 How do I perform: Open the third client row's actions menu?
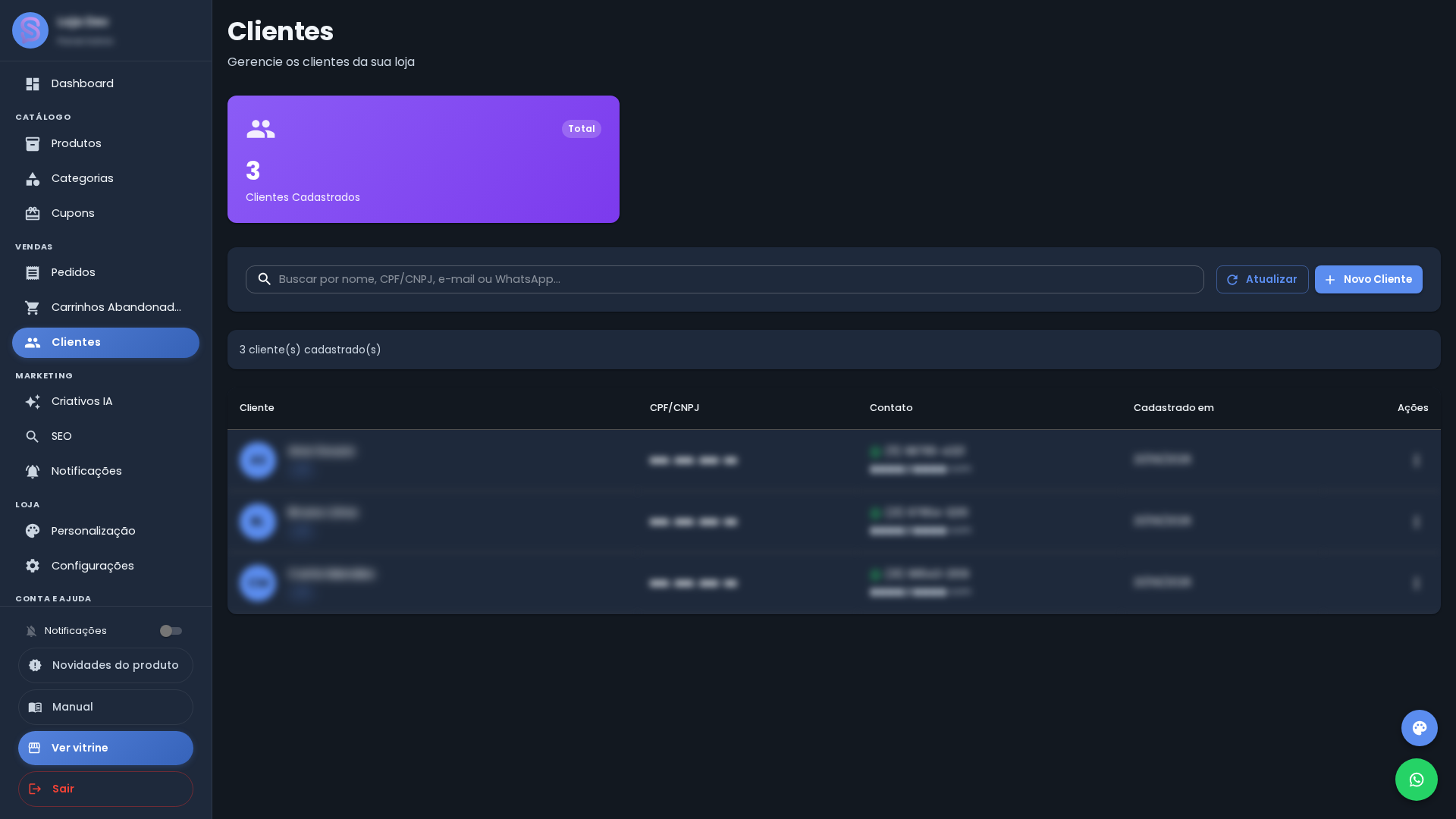[x=1416, y=583]
